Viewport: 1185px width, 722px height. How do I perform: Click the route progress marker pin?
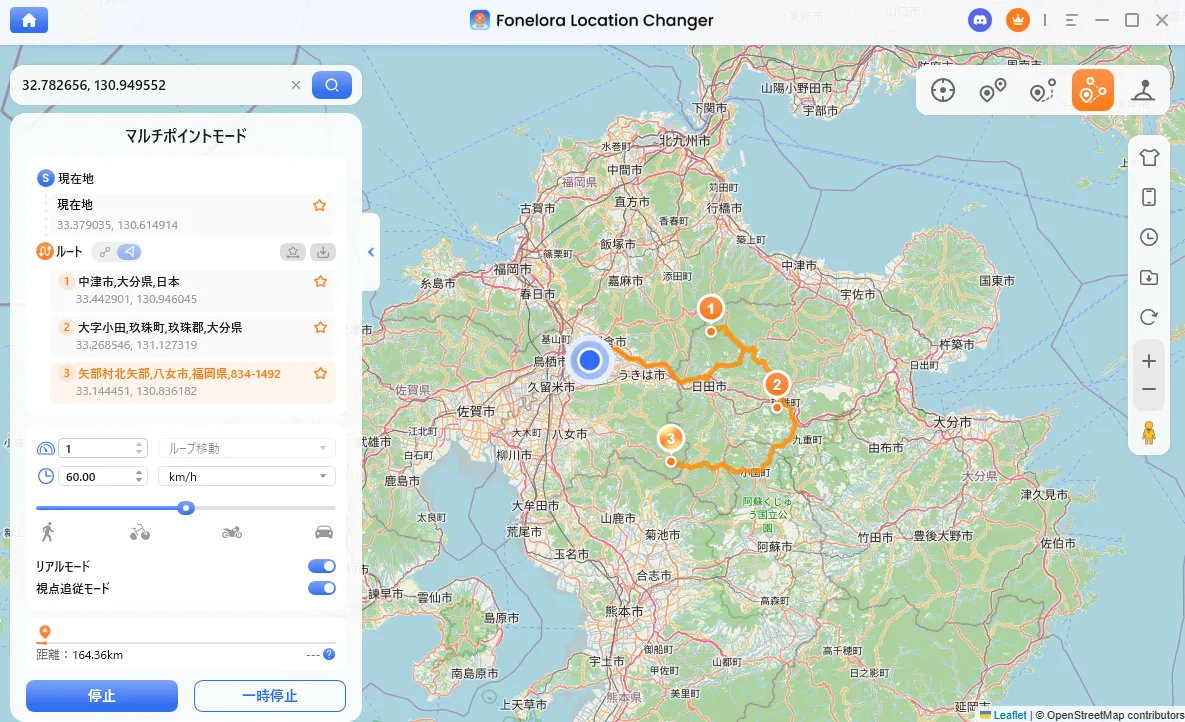click(45, 633)
